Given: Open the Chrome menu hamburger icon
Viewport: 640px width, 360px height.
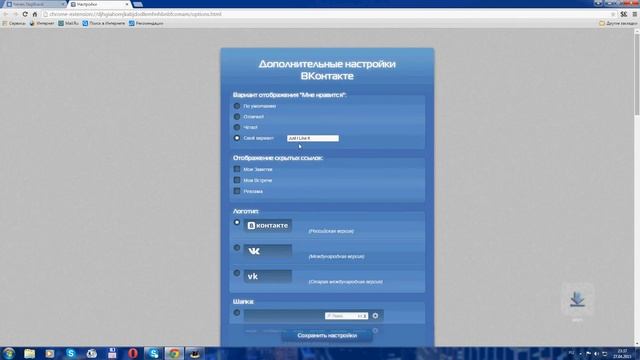Looking at the screenshot, I should [x=635, y=14].
